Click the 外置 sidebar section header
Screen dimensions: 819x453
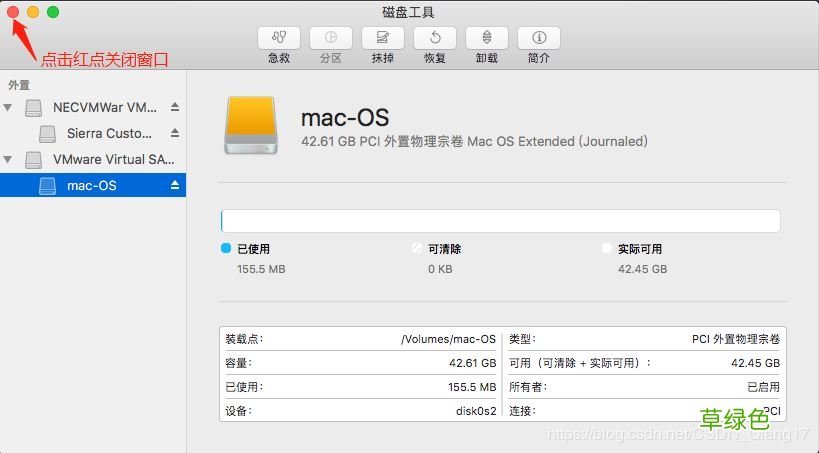(19, 85)
